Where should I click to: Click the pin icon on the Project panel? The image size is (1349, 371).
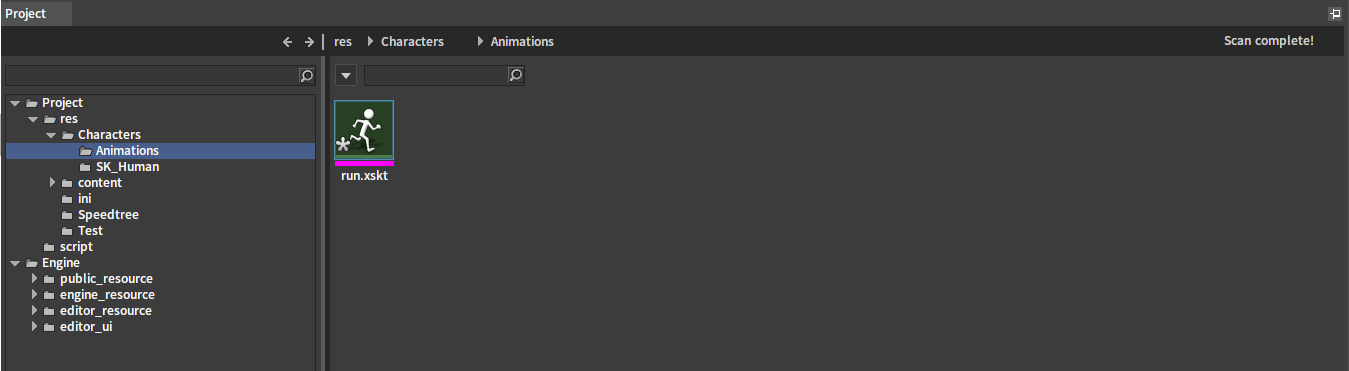click(1335, 14)
